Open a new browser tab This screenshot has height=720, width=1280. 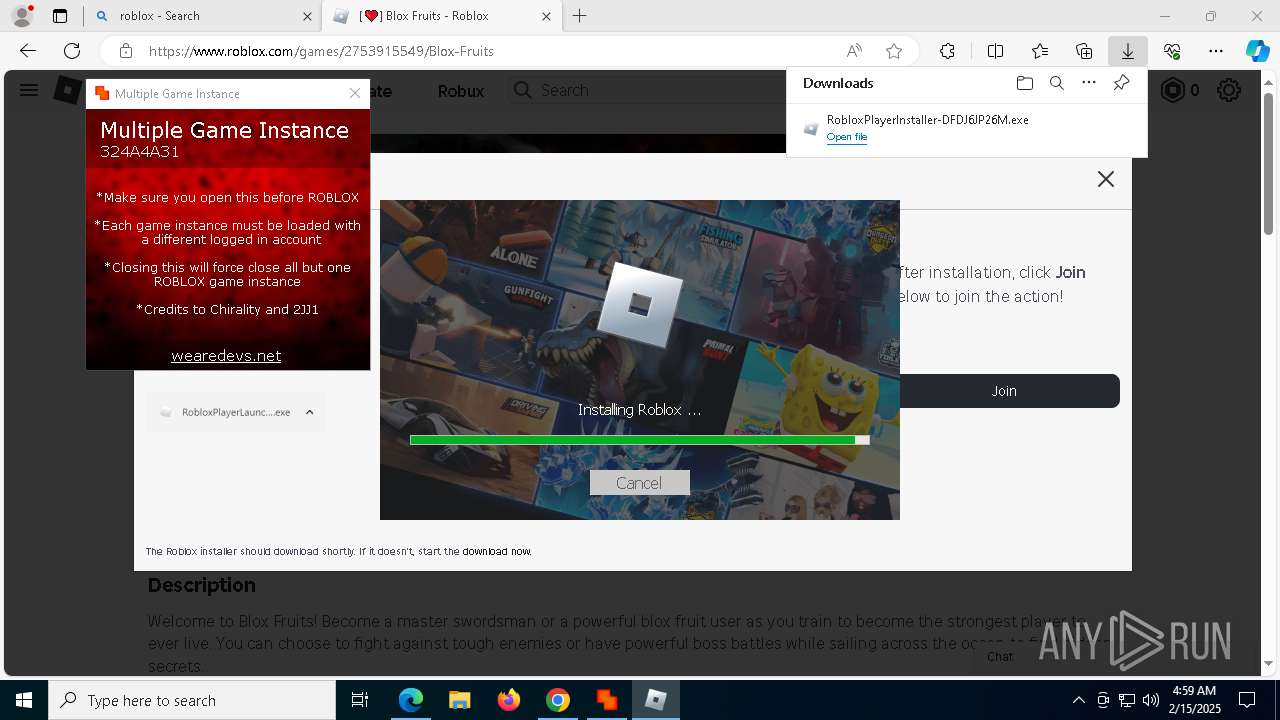point(580,16)
